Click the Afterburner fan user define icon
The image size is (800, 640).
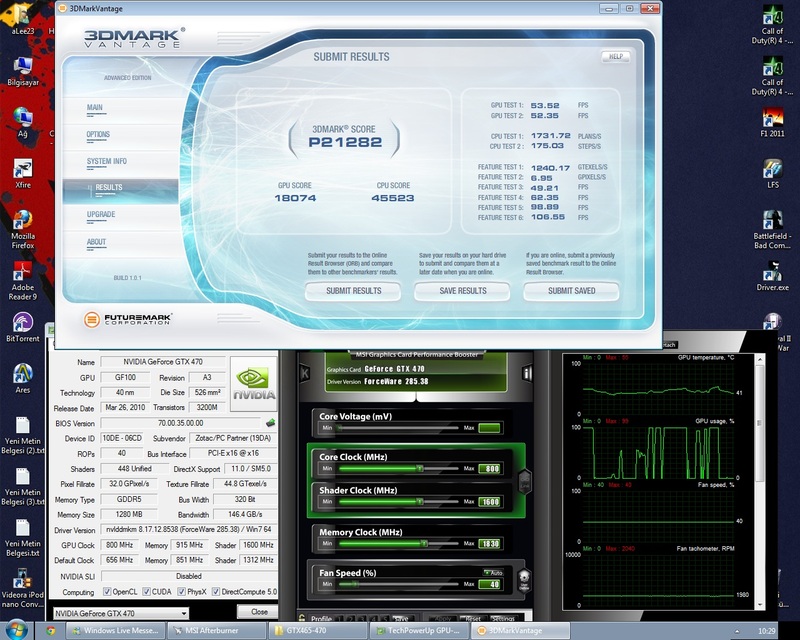[523, 581]
